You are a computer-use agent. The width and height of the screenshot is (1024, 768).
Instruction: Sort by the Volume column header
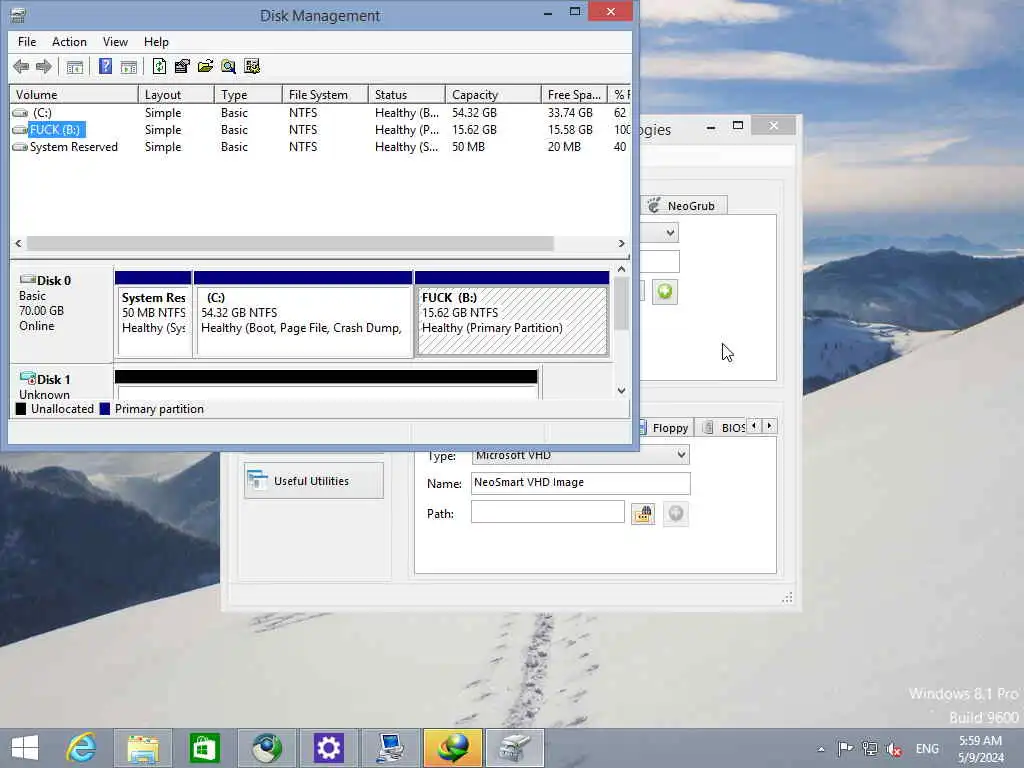(x=73, y=95)
